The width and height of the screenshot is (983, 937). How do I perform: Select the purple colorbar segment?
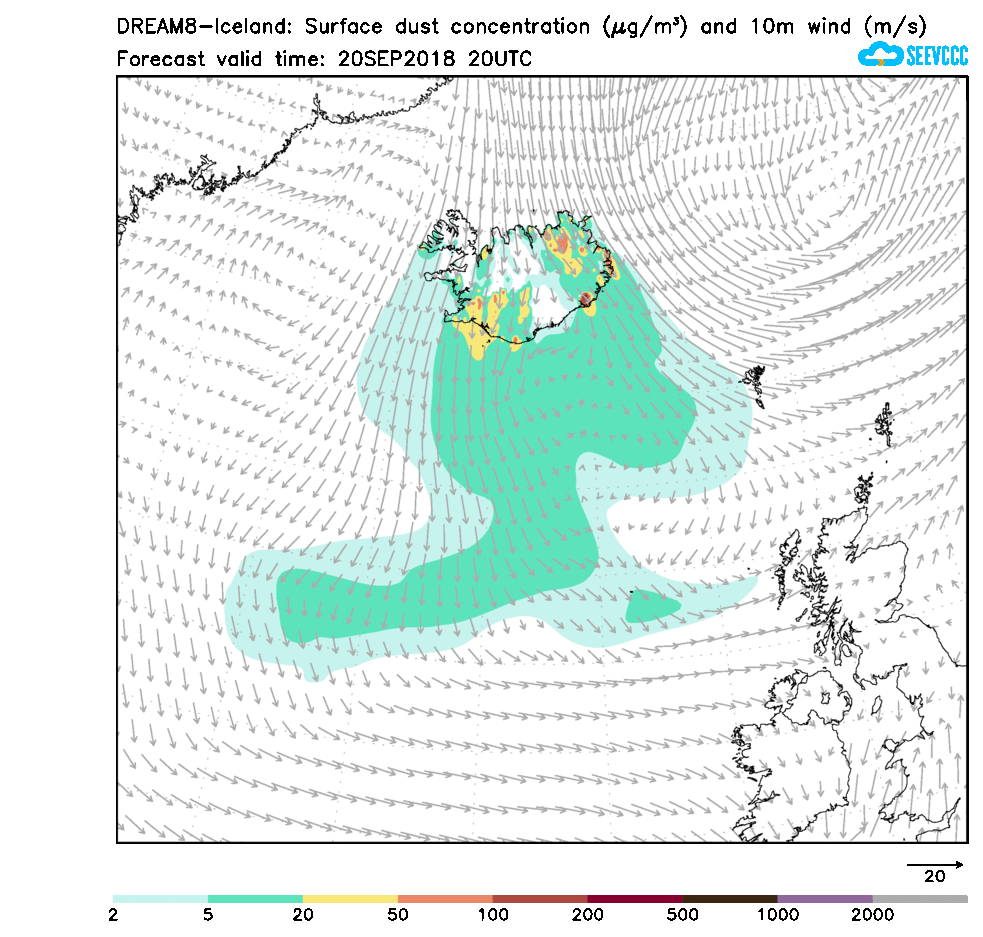pos(825,899)
